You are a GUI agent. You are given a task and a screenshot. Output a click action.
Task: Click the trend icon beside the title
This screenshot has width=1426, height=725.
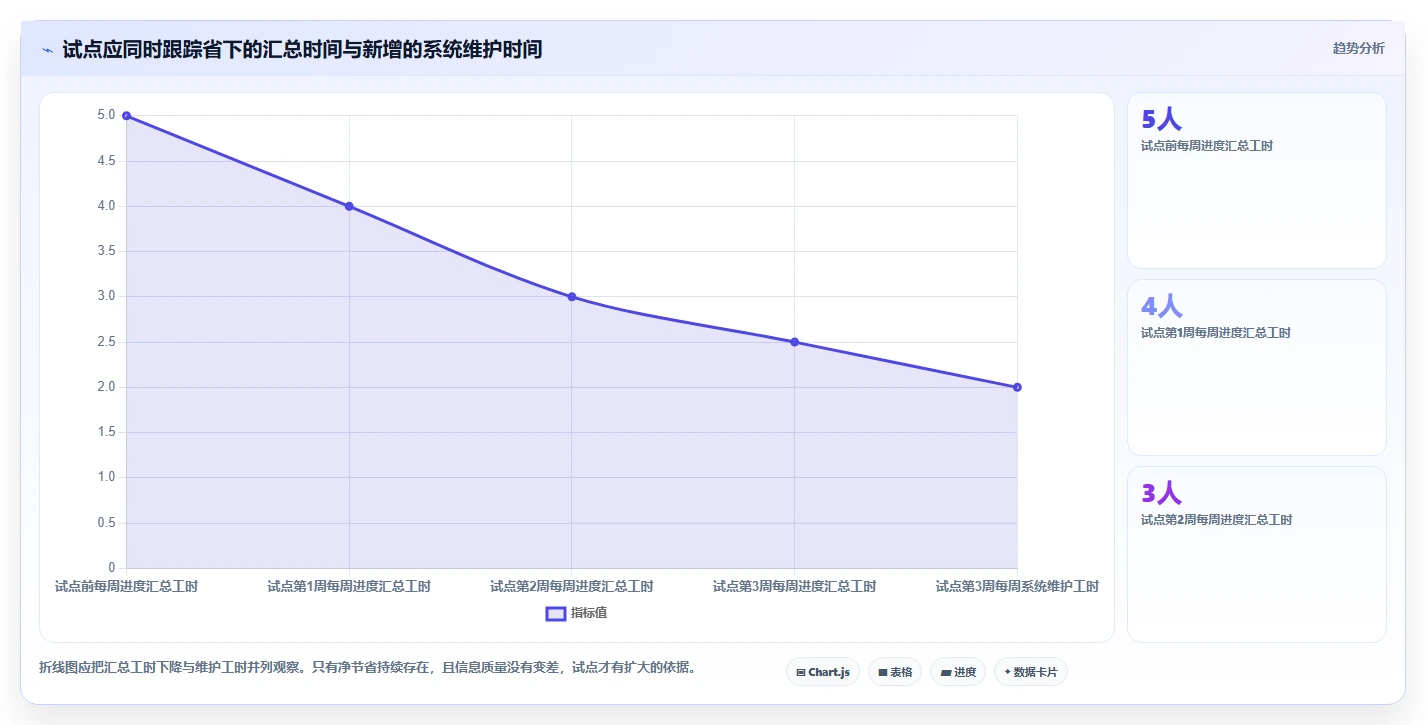coord(48,50)
